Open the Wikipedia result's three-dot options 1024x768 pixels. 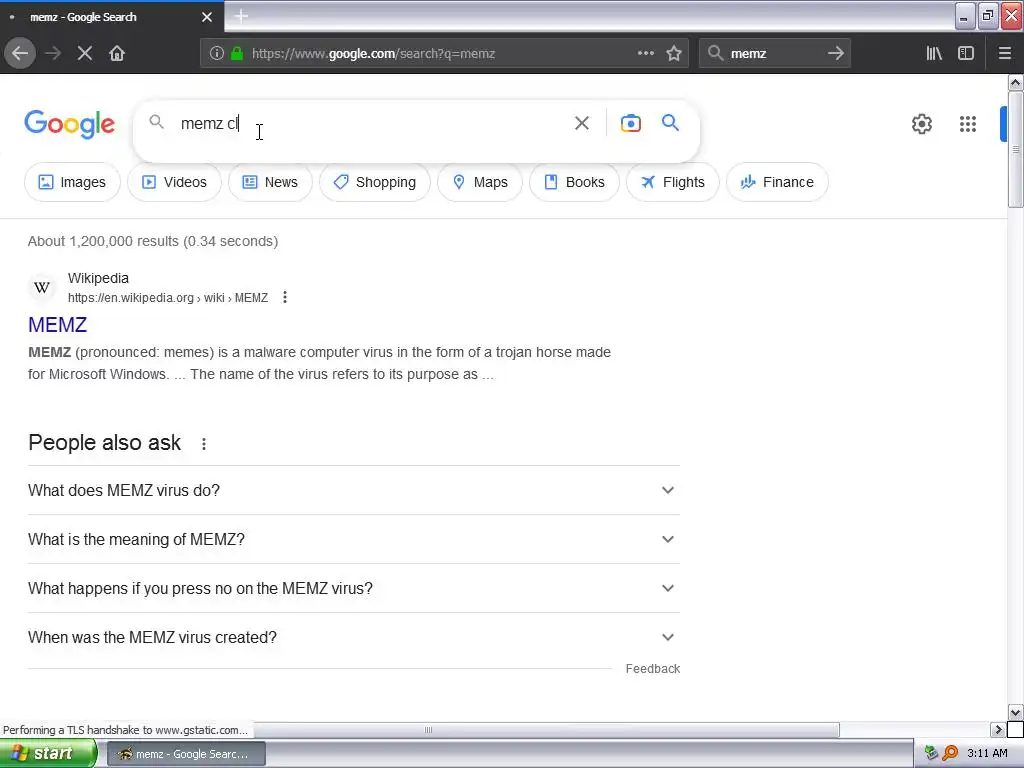tap(285, 298)
